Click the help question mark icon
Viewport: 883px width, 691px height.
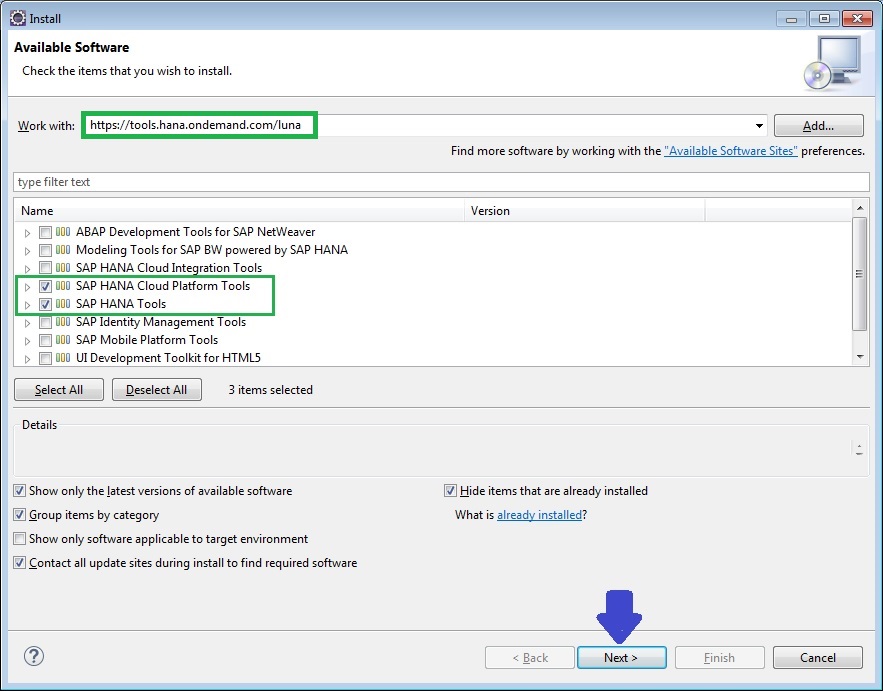34,656
